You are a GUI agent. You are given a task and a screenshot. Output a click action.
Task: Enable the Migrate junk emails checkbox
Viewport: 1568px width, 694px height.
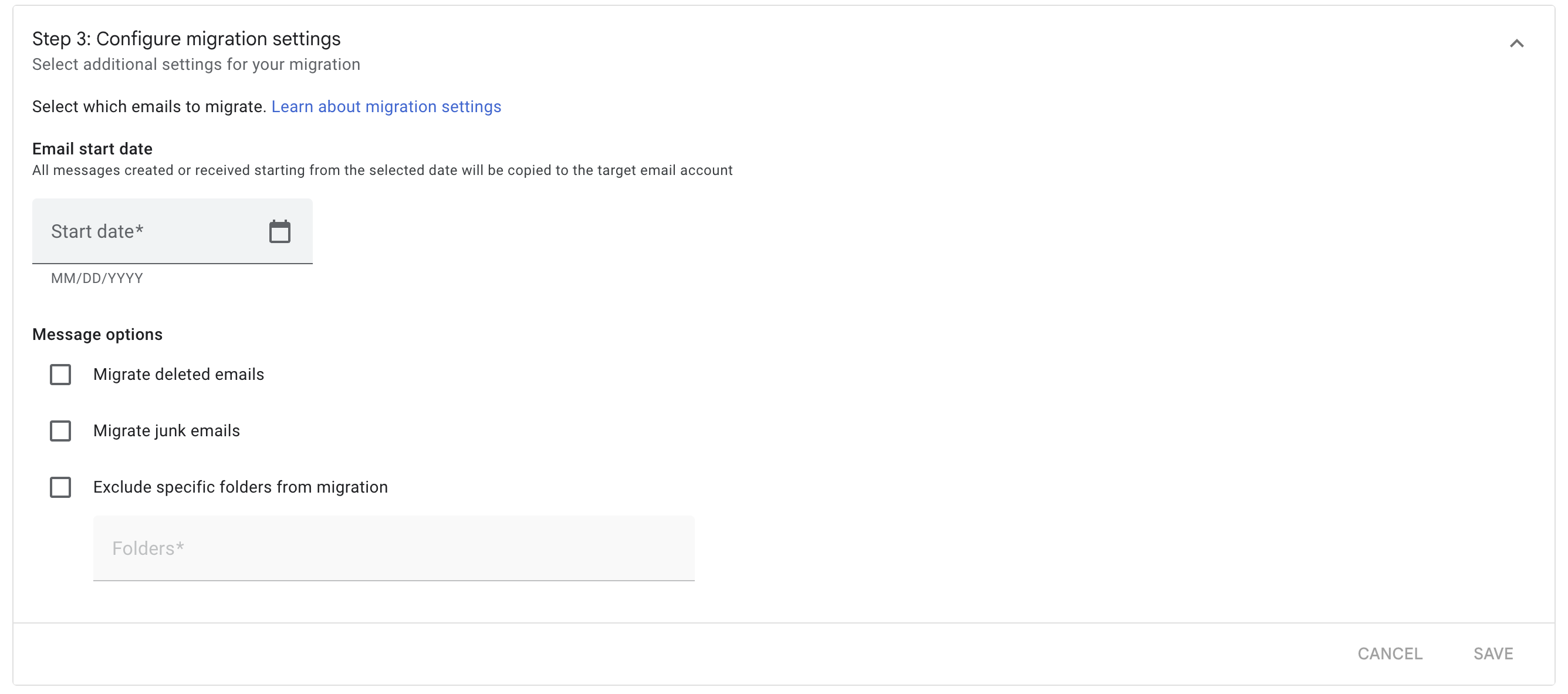click(60, 431)
